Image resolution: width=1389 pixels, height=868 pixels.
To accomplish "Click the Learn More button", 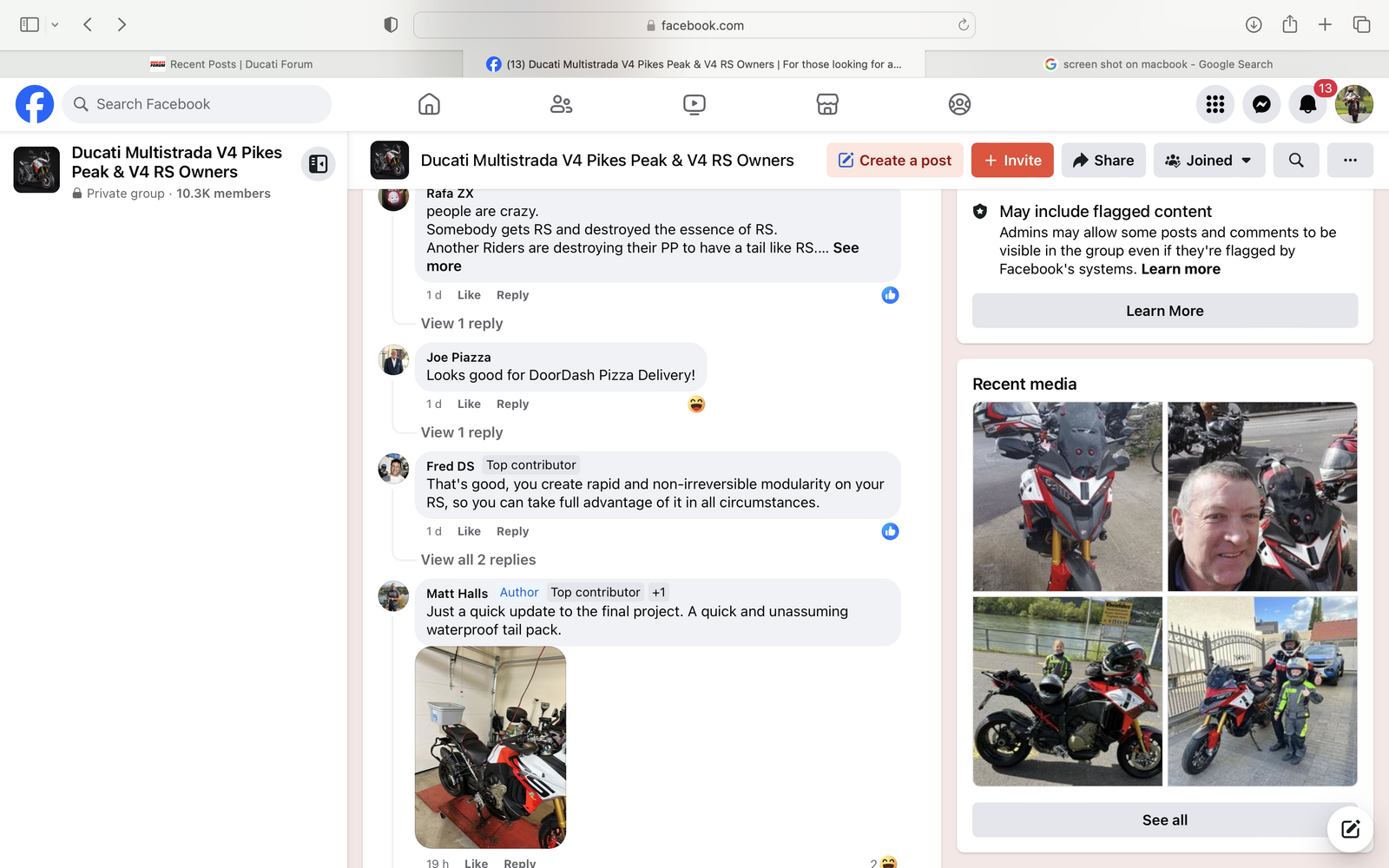I will point(1165,311).
